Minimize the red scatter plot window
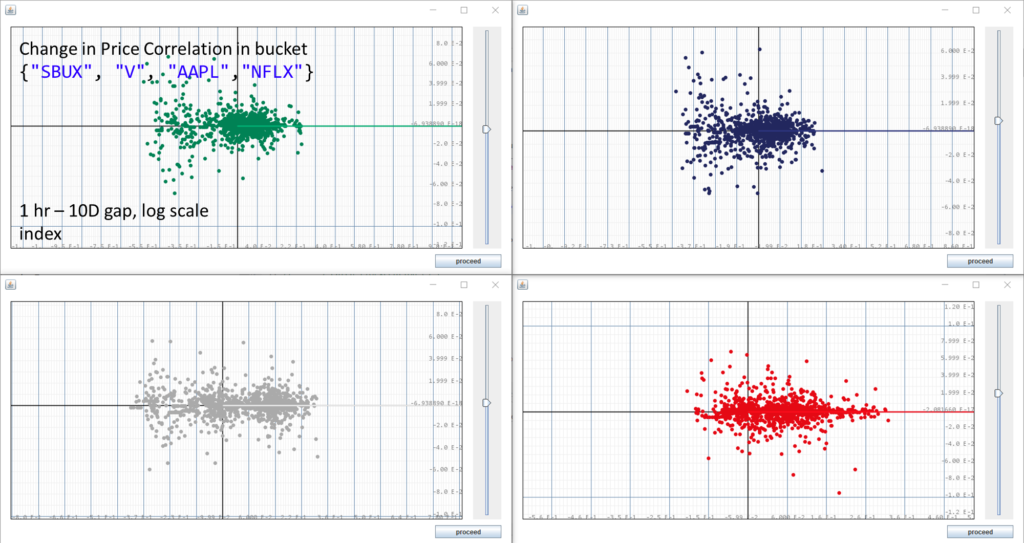 (945, 284)
